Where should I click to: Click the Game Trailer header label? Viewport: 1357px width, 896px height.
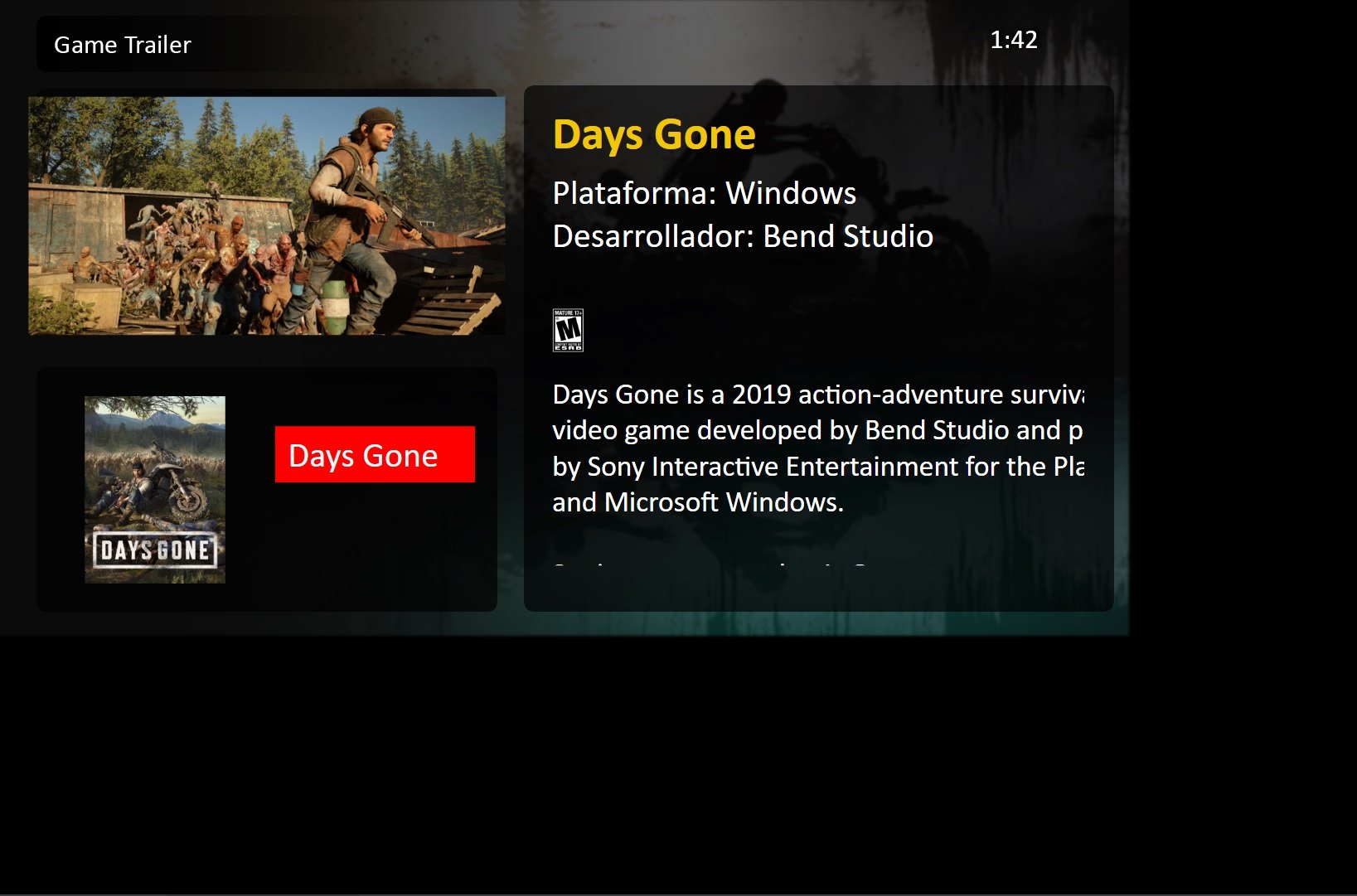[x=123, y=45]
